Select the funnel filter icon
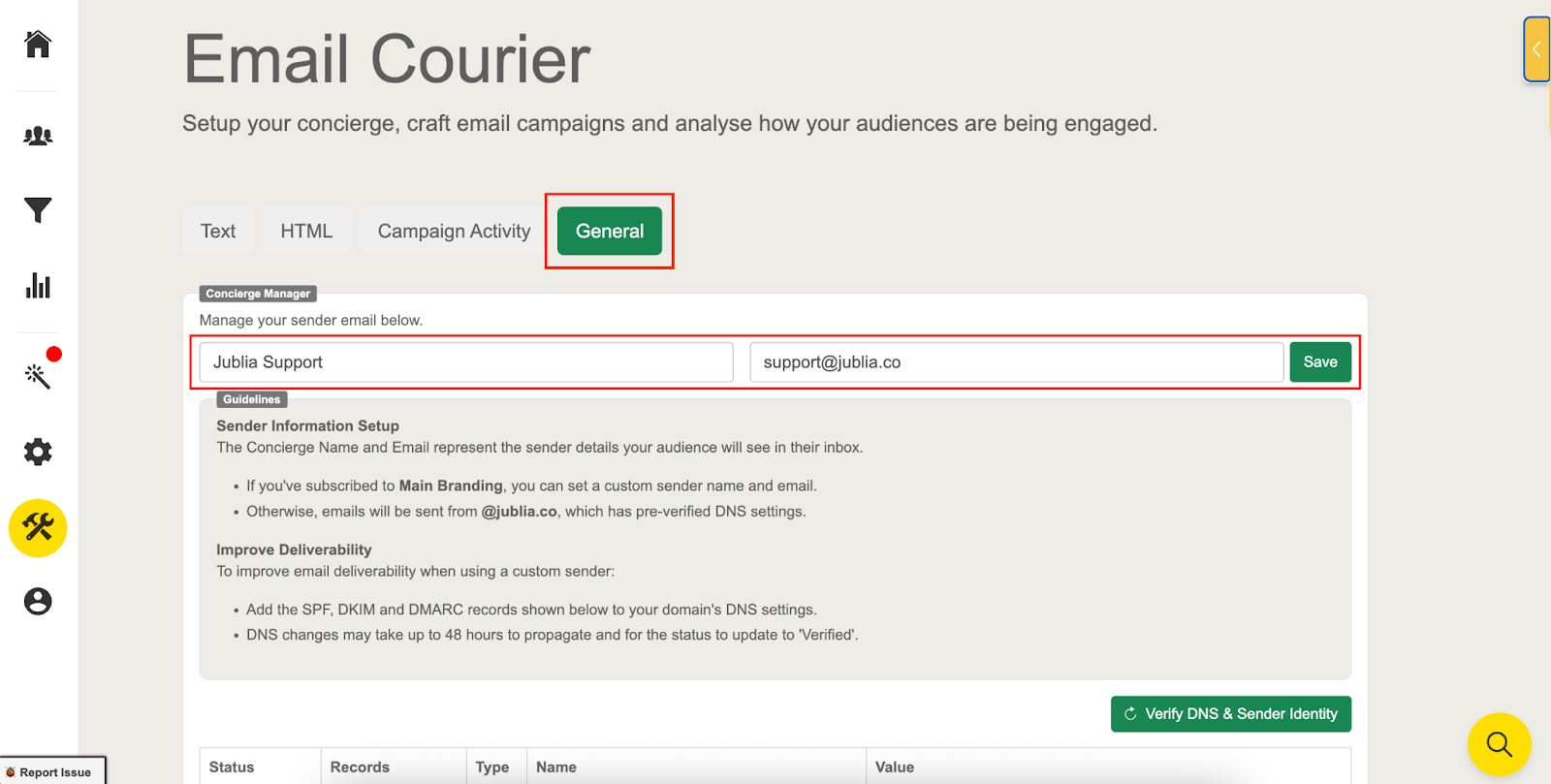Viewport: 1551px width, 784px height. click(38, 210)
